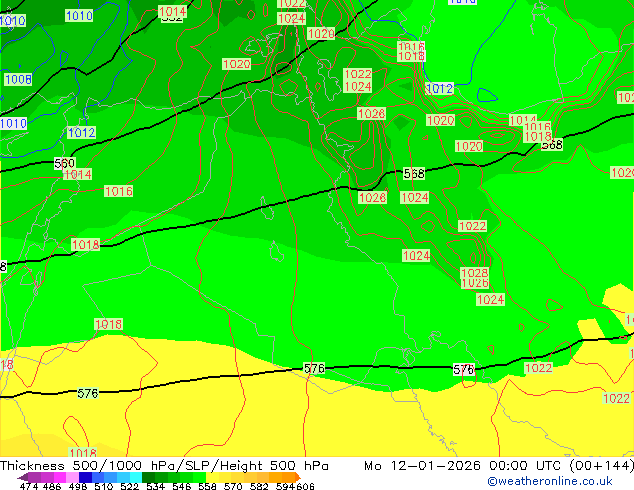This screenshot has width=634, height=490.
Task: Select legend value '546'
Action: pyautogui.click(x=182, y=486)
